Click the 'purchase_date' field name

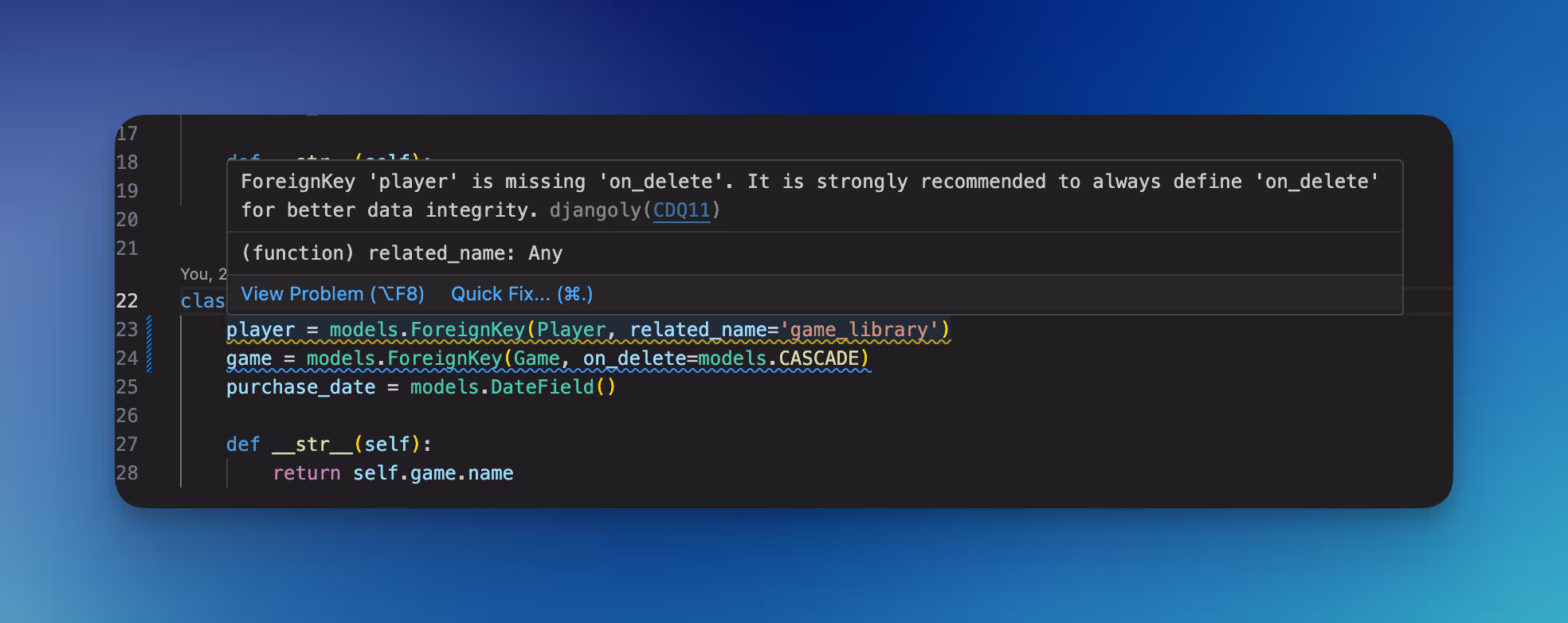pyautogui.click(x=300, y=387)
